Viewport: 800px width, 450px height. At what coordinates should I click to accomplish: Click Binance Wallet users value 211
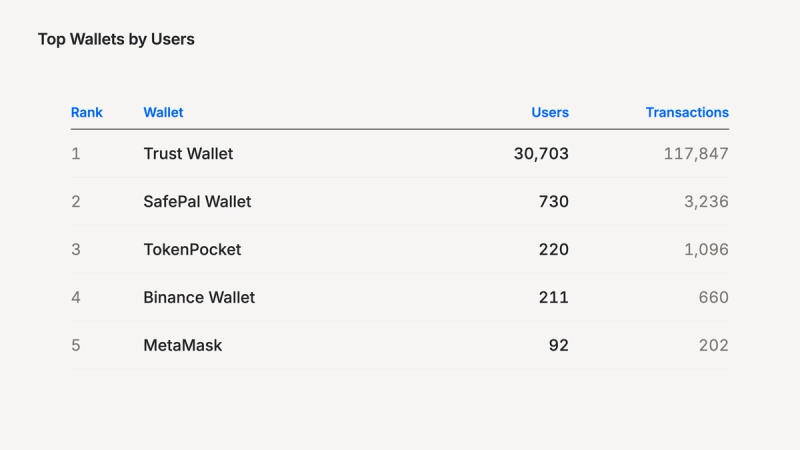click(554, 297)
